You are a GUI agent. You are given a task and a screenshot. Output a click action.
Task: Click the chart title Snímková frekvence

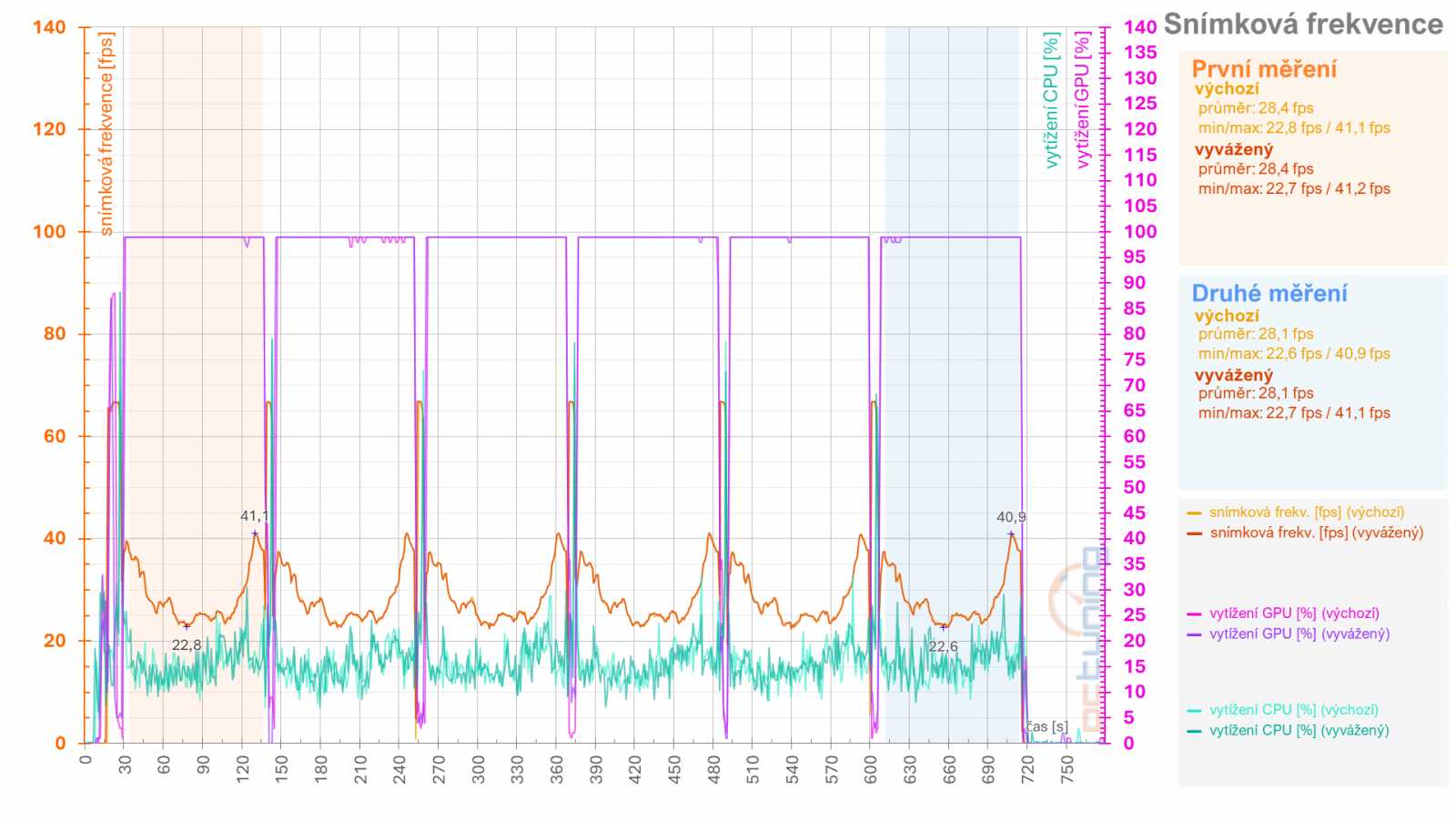coord(1302,24)
